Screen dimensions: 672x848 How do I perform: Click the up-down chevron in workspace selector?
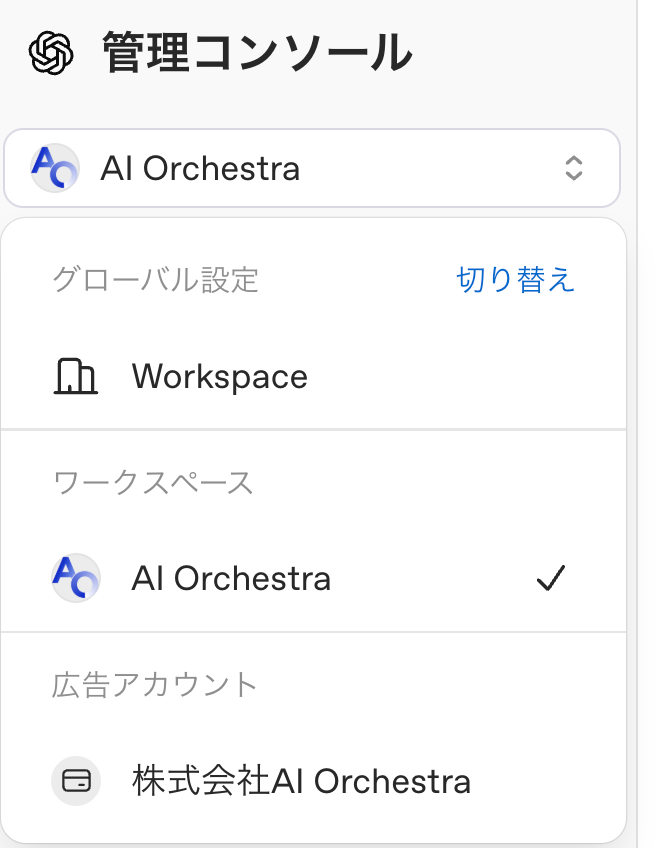(x=574, y=168)
